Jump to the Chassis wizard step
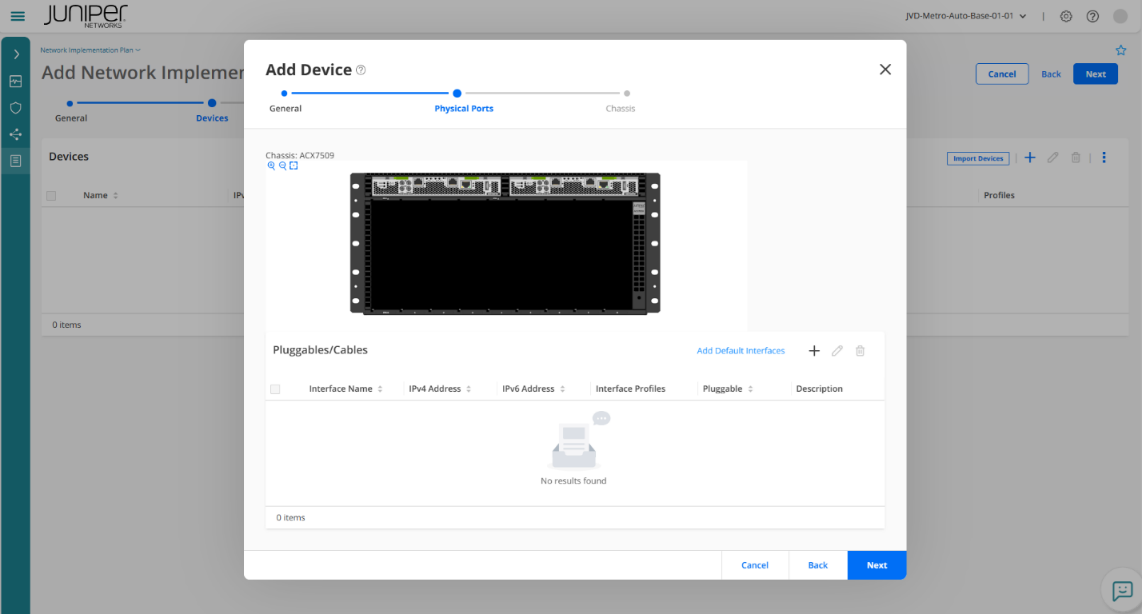Screen dimensions: 1142x614 (x=626, y=94)
